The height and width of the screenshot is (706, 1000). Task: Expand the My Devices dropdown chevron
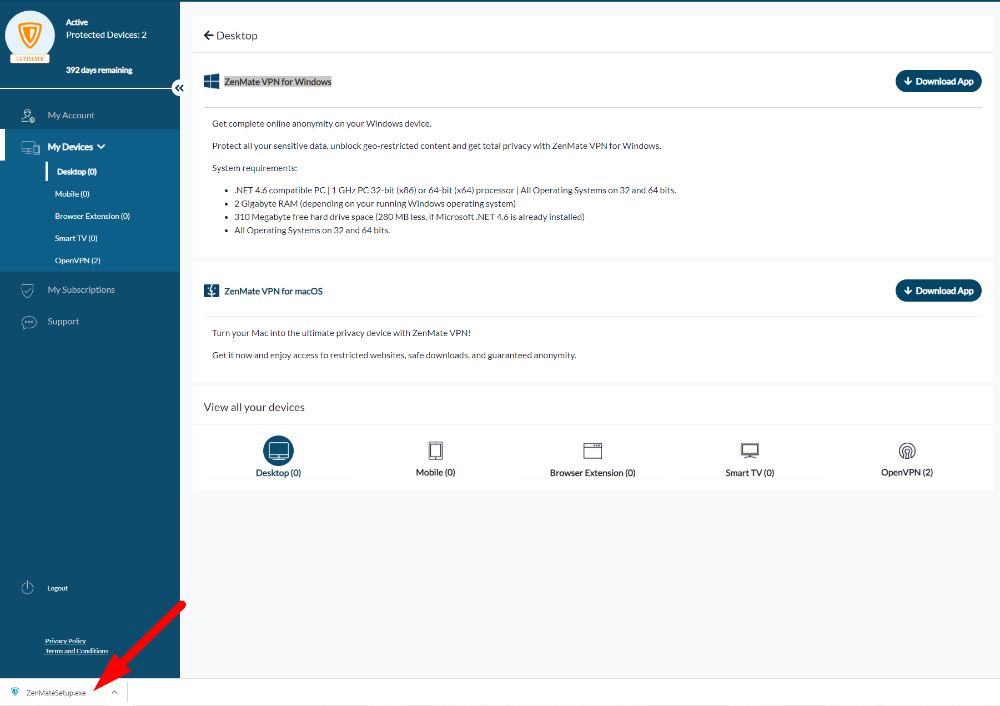coord(101,147)
